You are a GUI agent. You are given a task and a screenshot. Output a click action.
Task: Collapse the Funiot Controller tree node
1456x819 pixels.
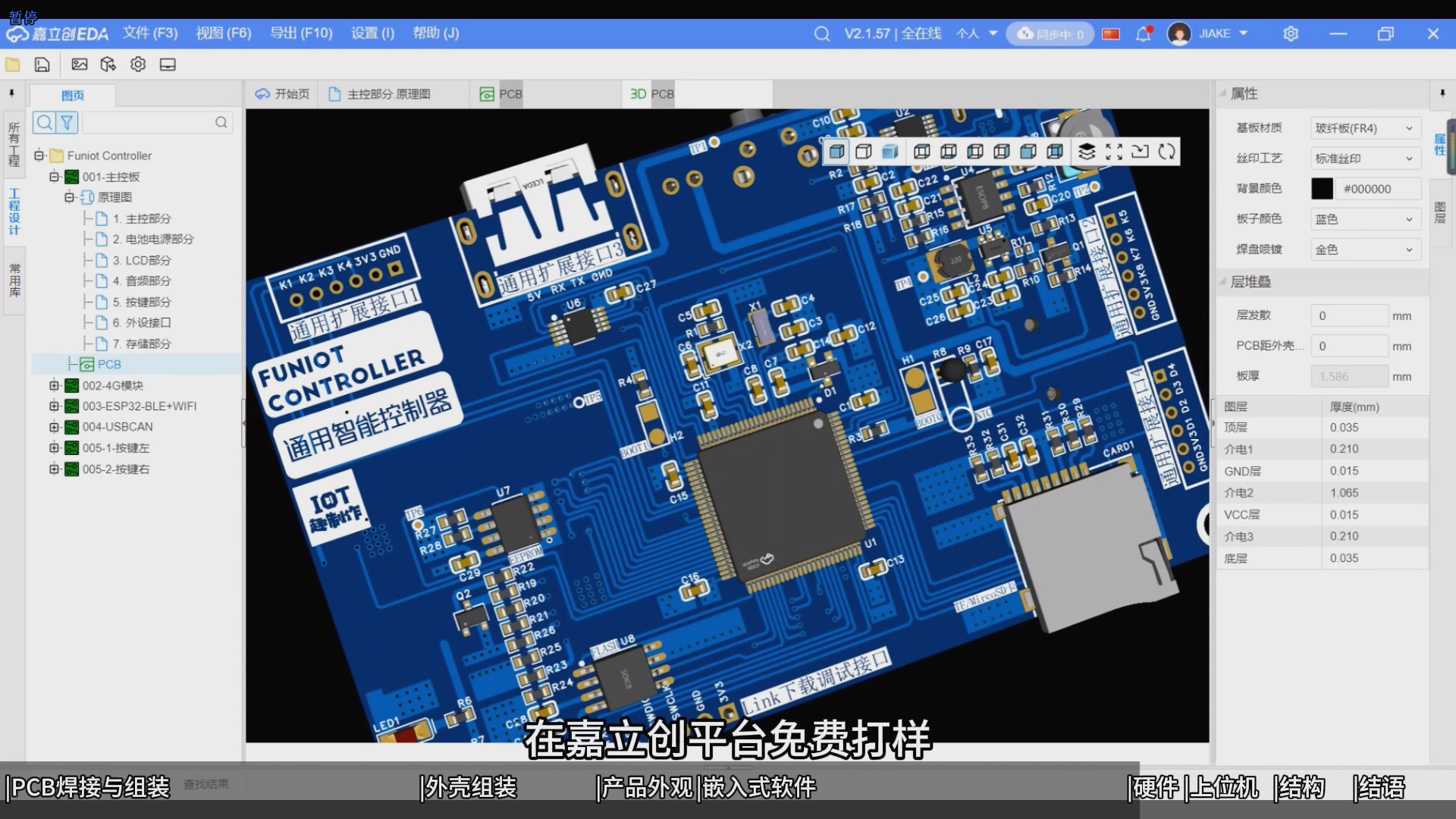[x=39, y=155]
